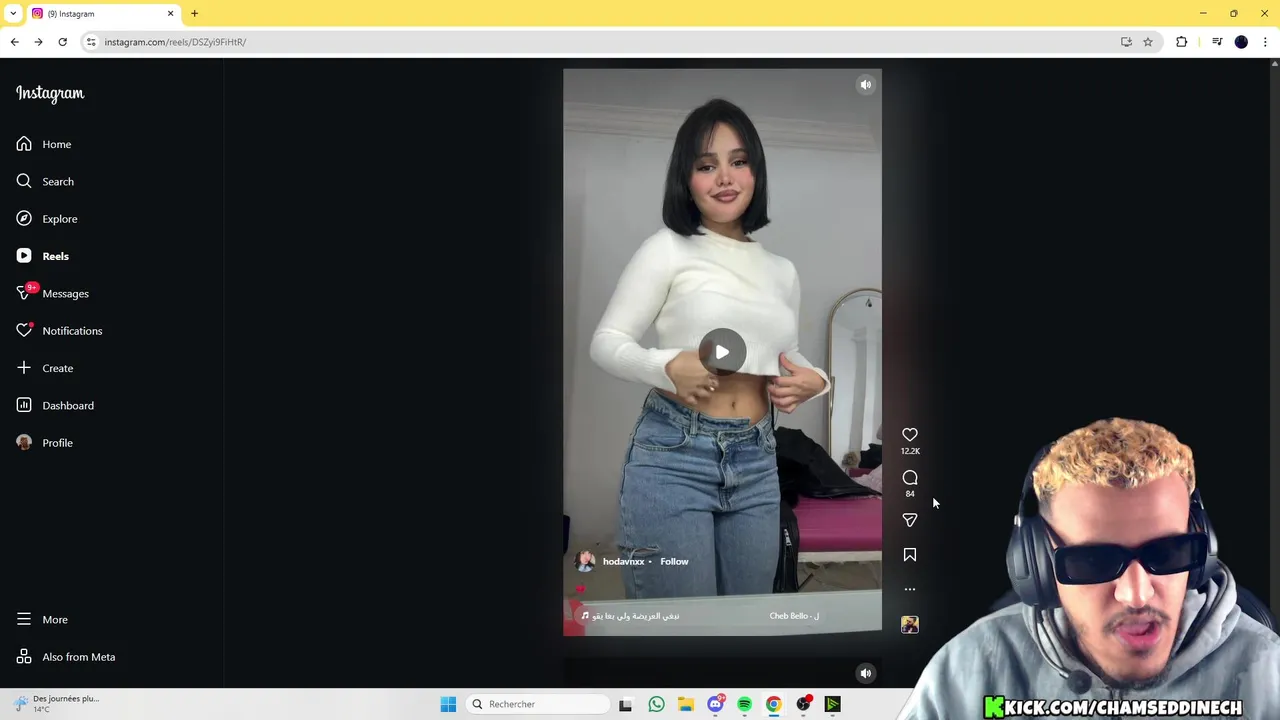The image size is (1280, 720).
Task: Open OBS Studio from the taskbar
Action: (803, 704)
